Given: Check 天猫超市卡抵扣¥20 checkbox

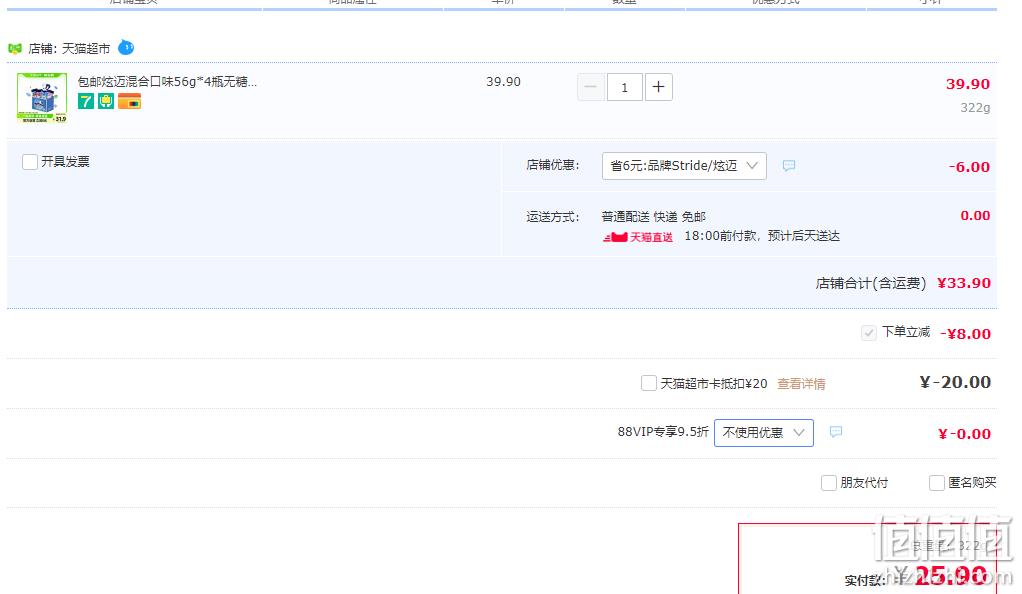Looking at the screenshot, I should 649,383.
